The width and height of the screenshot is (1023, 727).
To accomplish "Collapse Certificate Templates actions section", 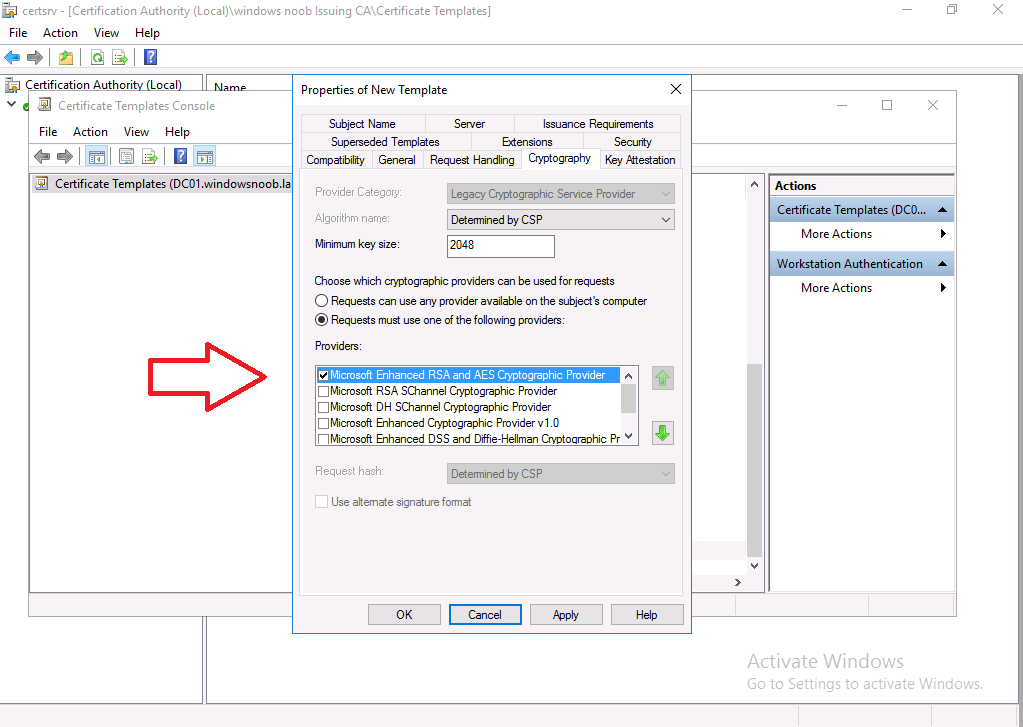I will point(942,209).
